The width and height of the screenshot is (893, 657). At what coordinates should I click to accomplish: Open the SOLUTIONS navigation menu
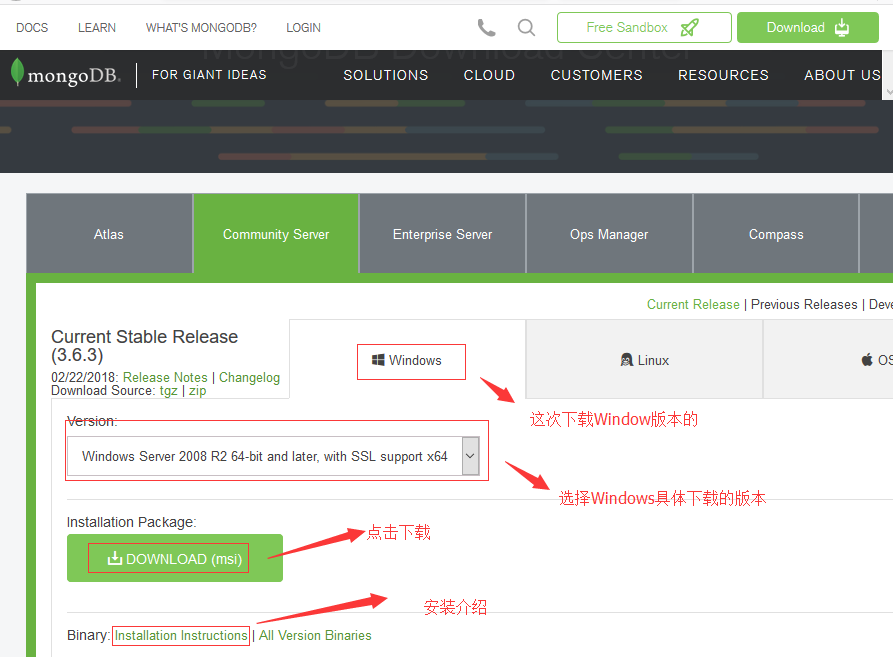click(386, 75)
